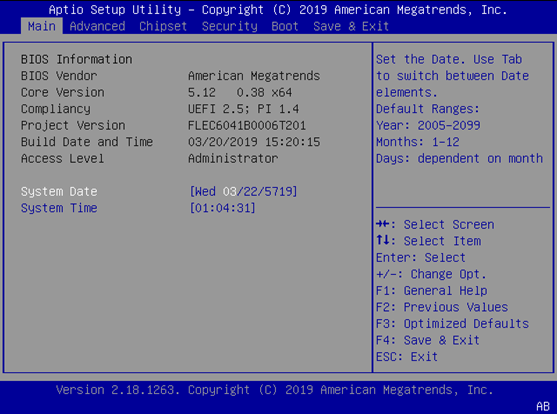
Task: Click the Default Ranges: help line
Action: point(428,109)
